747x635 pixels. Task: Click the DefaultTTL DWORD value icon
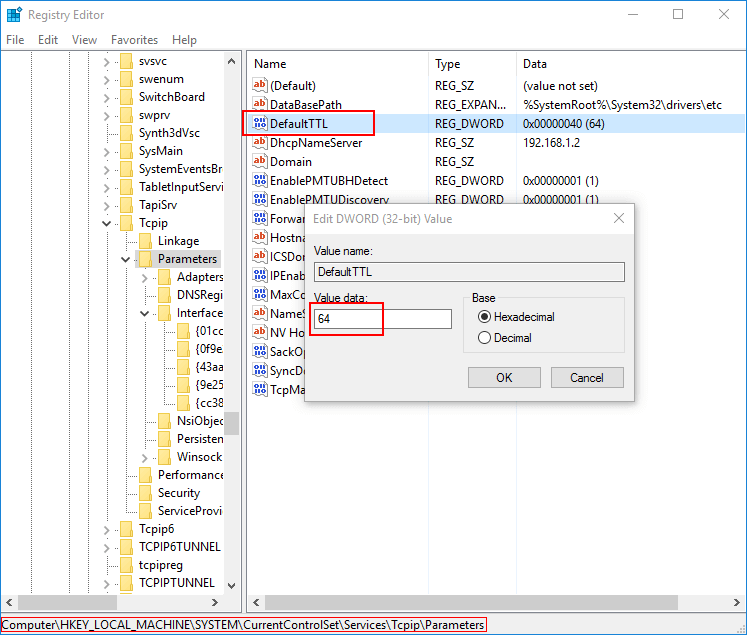tap(260, 123)
